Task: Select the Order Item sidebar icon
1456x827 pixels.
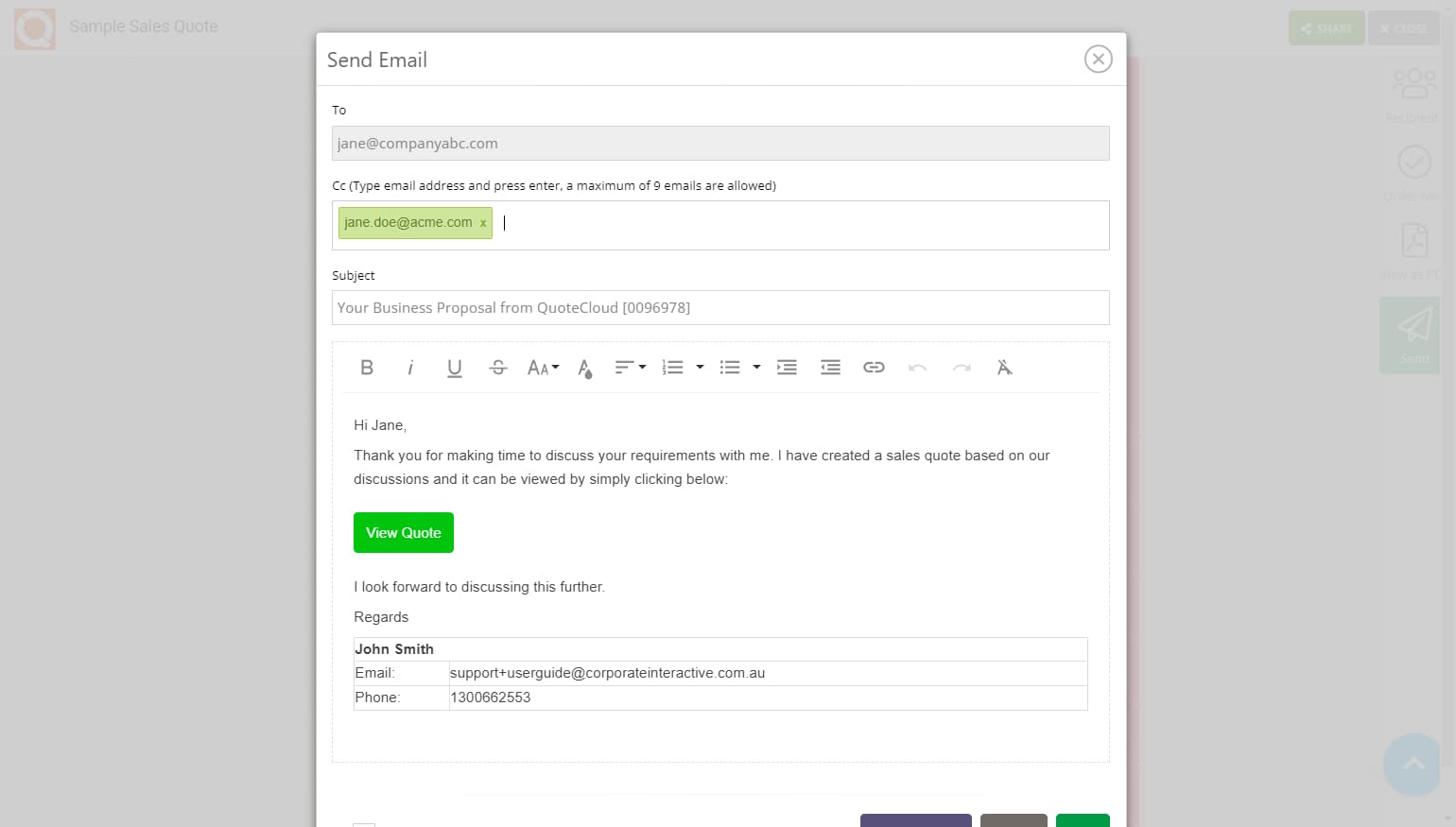Action: [x=1413, y=168]
